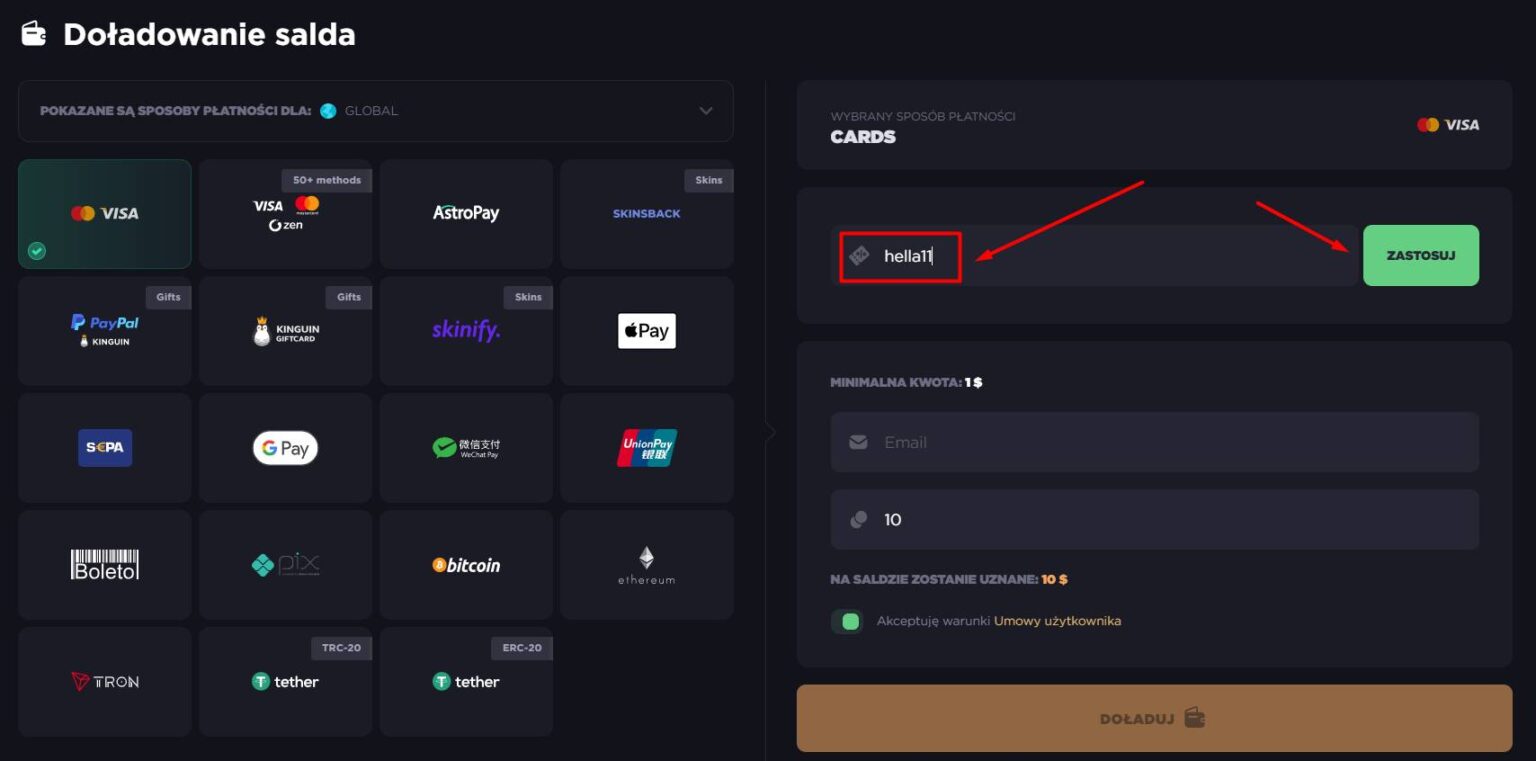The height and width of the screenshot is (761, 1536).
Task: Choose the UnionPay payment option
Action: pyautogui.click(x=647, y=448)
